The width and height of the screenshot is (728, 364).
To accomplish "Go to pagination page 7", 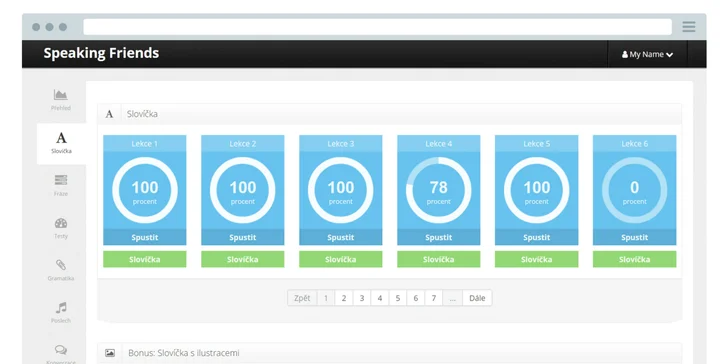I will coord(434,298).
